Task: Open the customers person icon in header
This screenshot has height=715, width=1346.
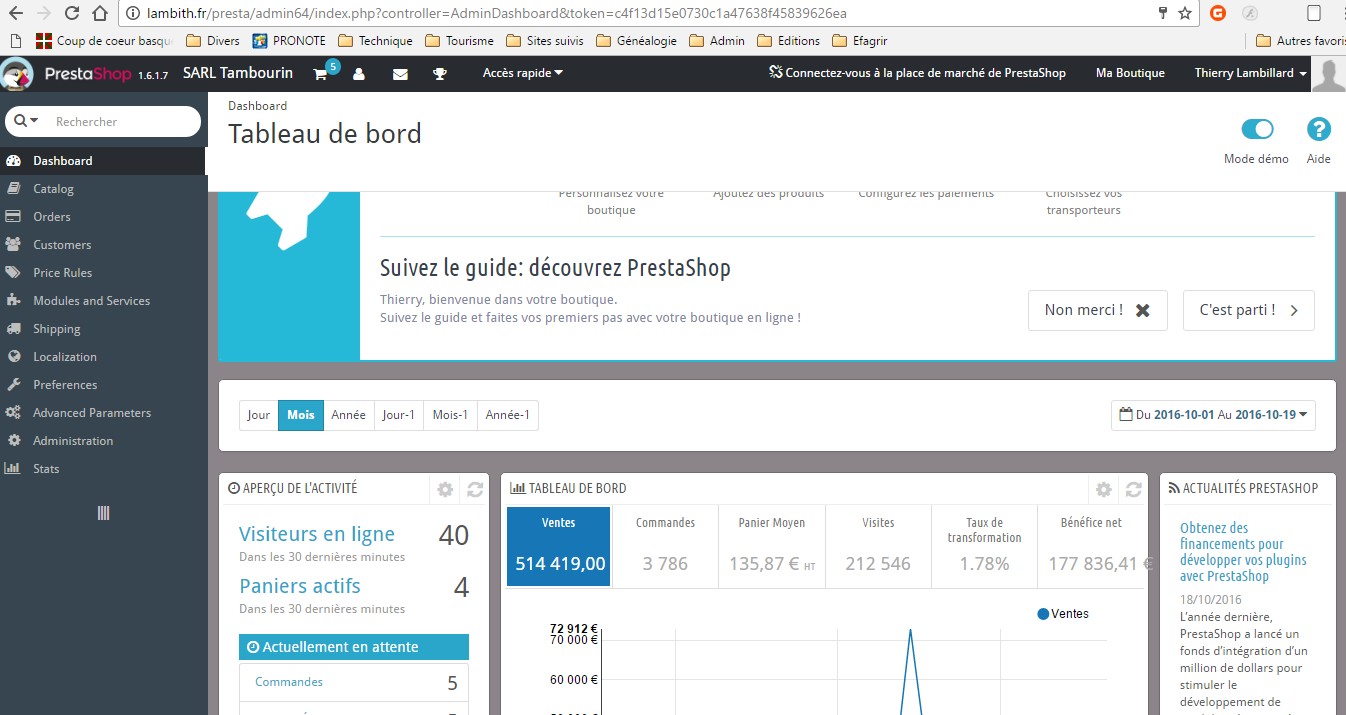Action: coord(359,74)
